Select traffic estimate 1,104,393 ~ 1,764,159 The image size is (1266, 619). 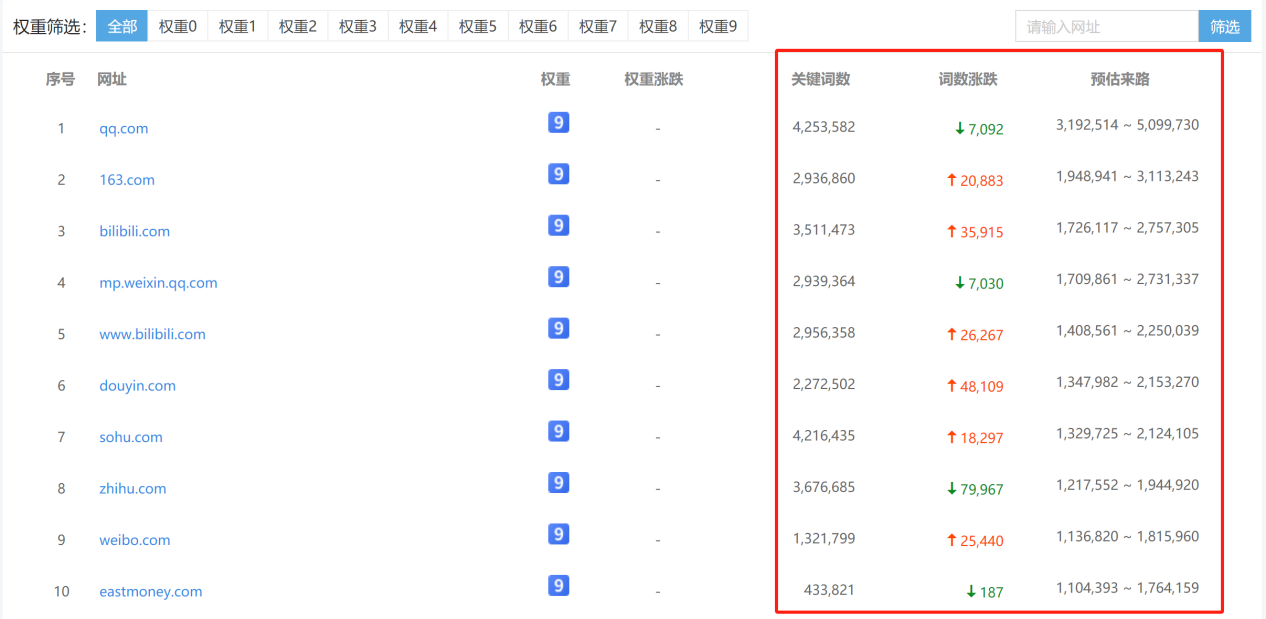(1127, 588)
